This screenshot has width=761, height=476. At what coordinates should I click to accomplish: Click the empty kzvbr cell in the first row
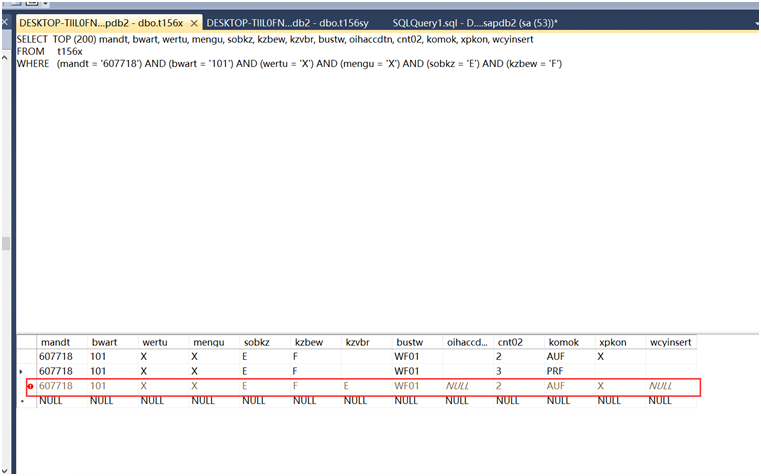tap(366, 357)
